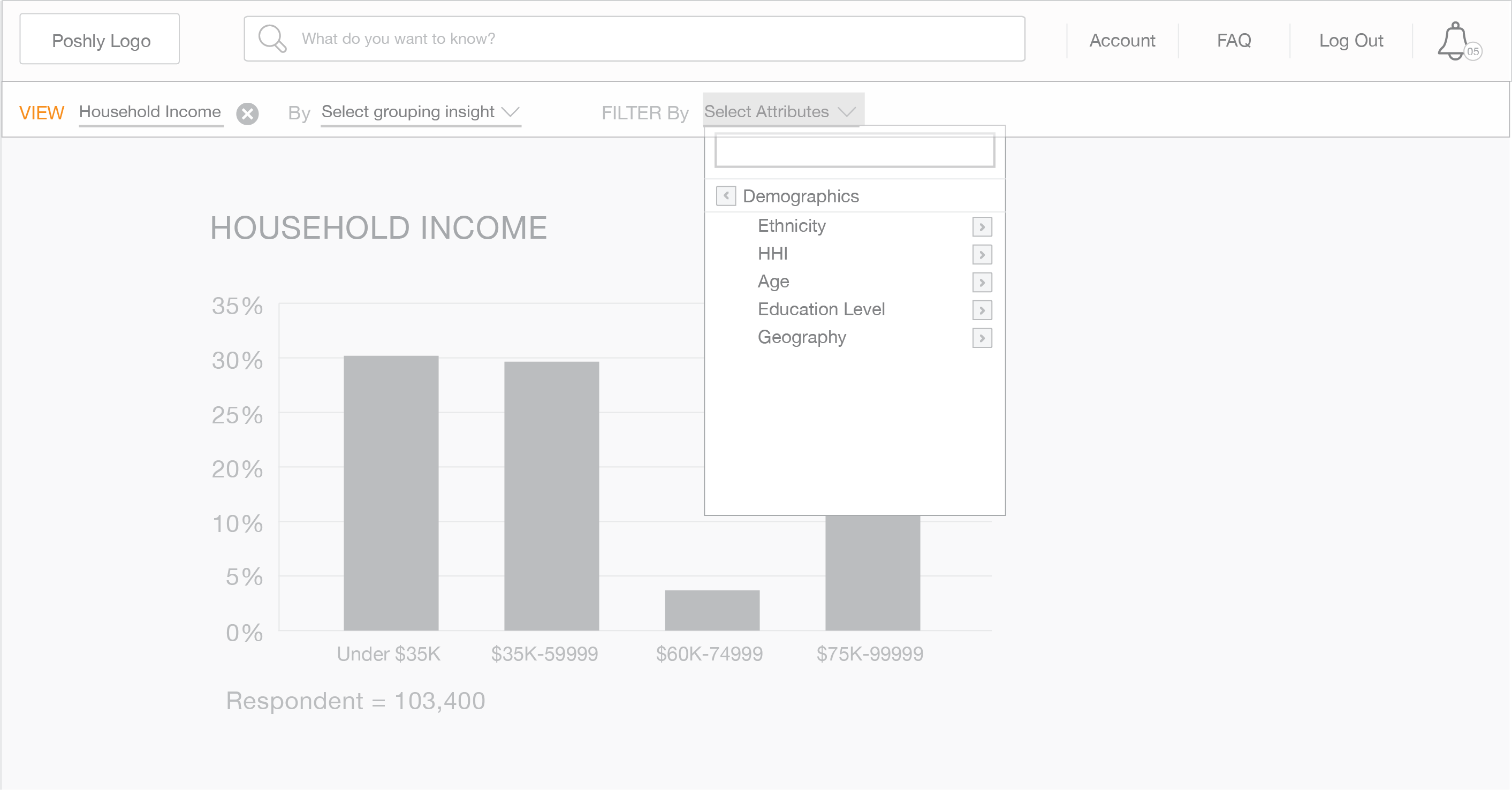
Task: Click the 30% axis value
Action: point(237,360)
